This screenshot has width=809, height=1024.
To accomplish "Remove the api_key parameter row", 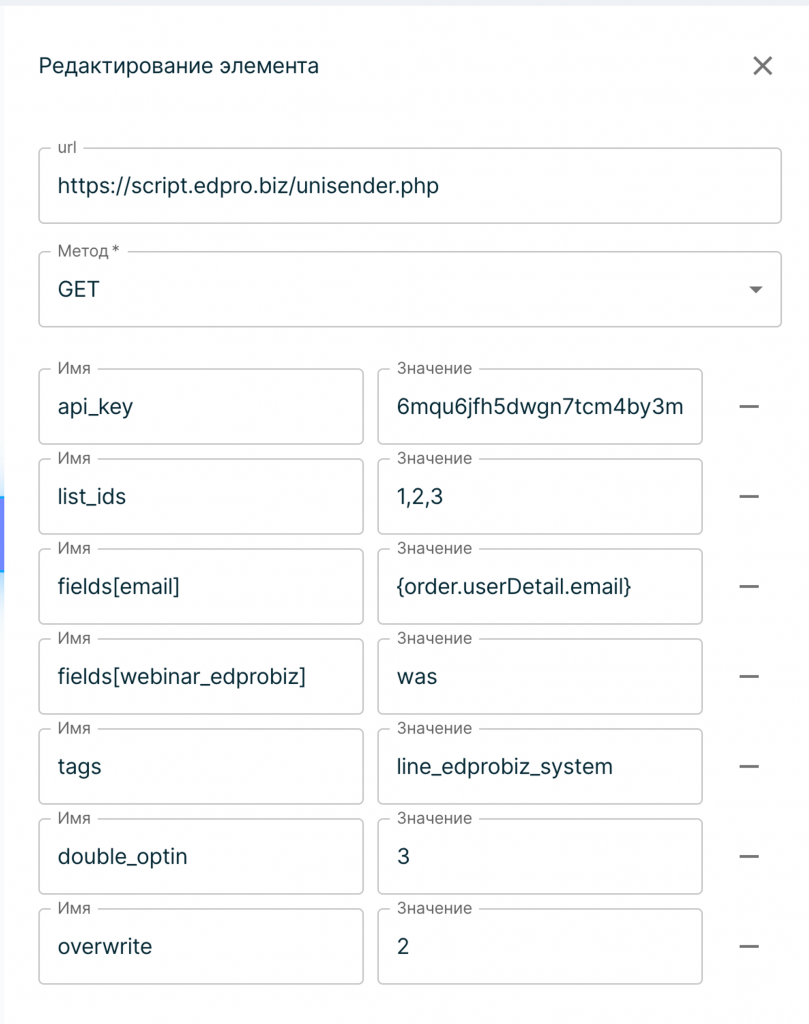I will 749,406.
